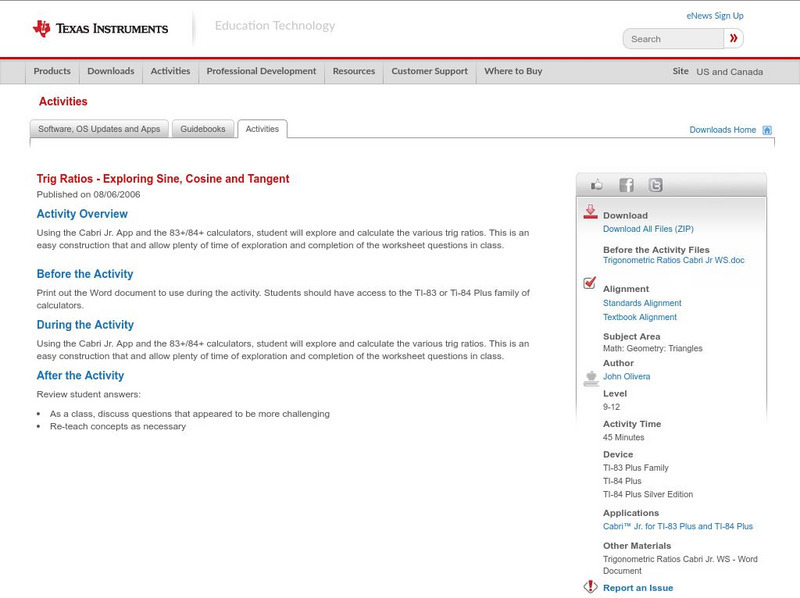Open Trigonometric Ratios Cabri Jr WS.doc
800x598 pixels.
point(673,260)
